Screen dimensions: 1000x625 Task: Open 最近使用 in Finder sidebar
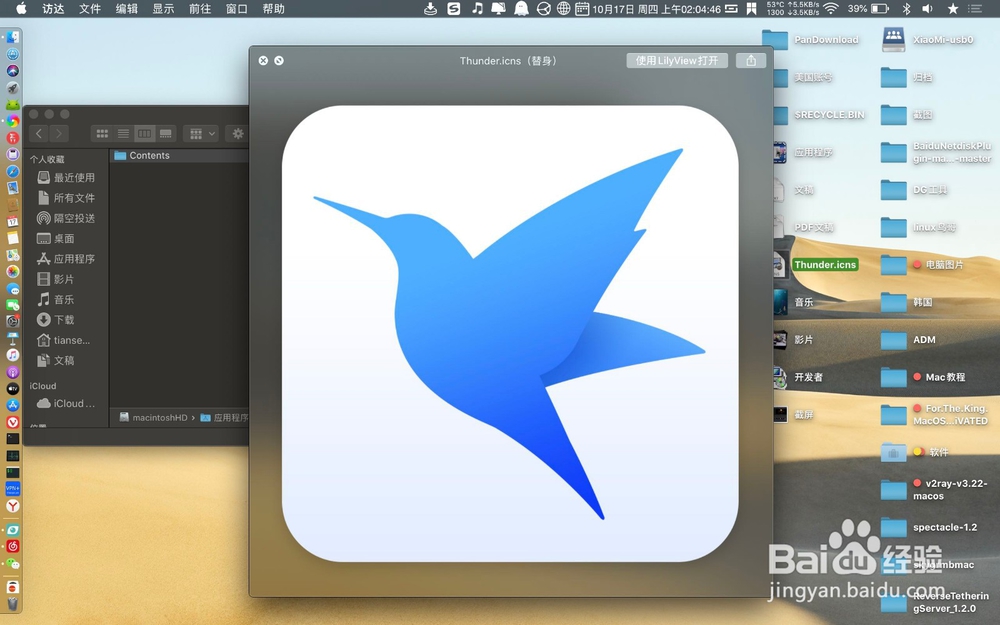click(x=66, y=177)
